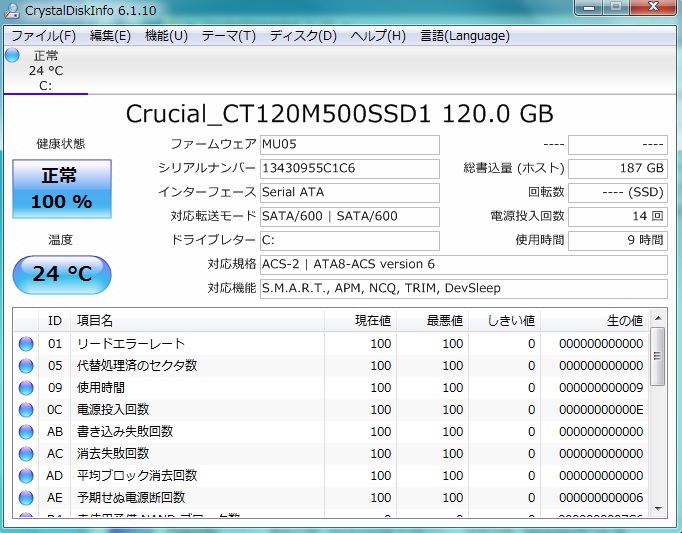Click raw value 000000000009 in 使用時間 row
The image size is (682, 533).
click(x=601, y=388)
